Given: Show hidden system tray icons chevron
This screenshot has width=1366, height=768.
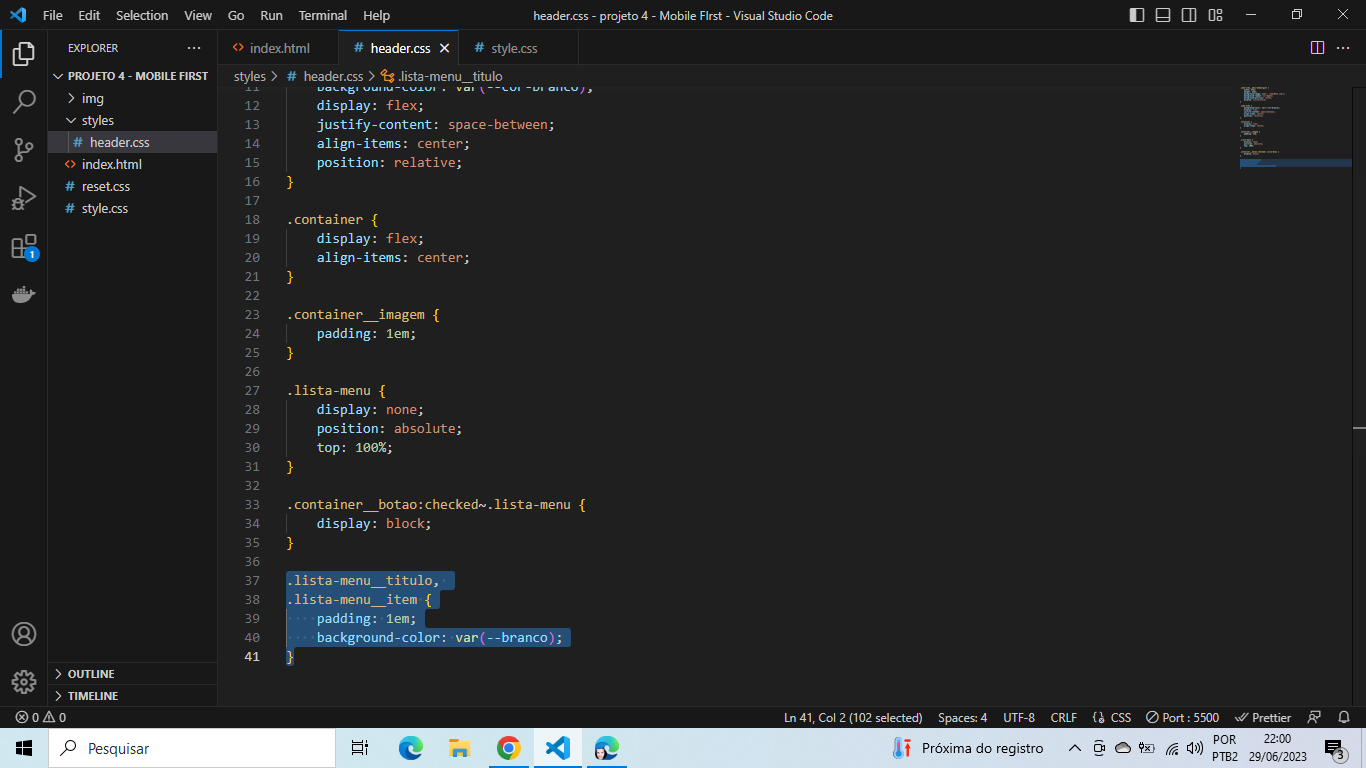Looking at the screenshot, I should (1075, 748).
